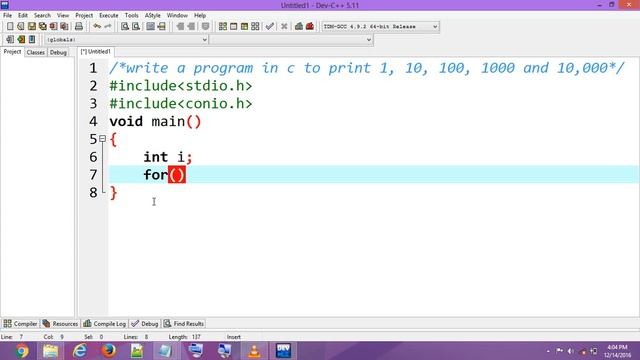640x360 pixels.
Task: Click the Run program window icon
Action: coord(233,27)
